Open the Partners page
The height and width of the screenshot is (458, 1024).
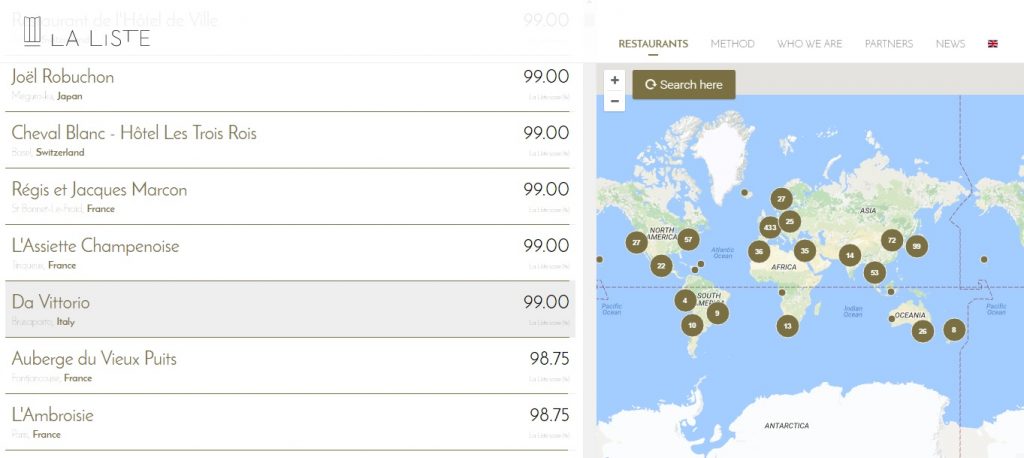coord(888,44)
